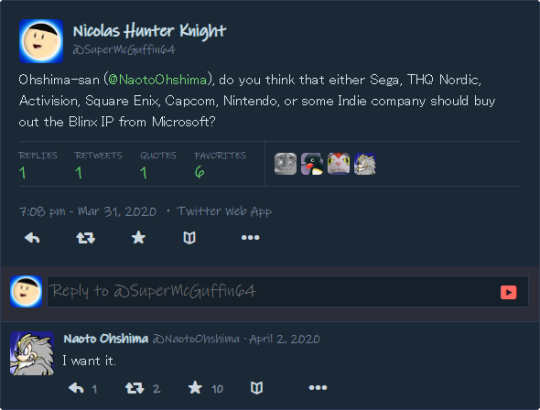Image resolution: width=540 pixels, height=410 pixels.
Task: Open the book icon under main tweet
Action: coord(189,238)
